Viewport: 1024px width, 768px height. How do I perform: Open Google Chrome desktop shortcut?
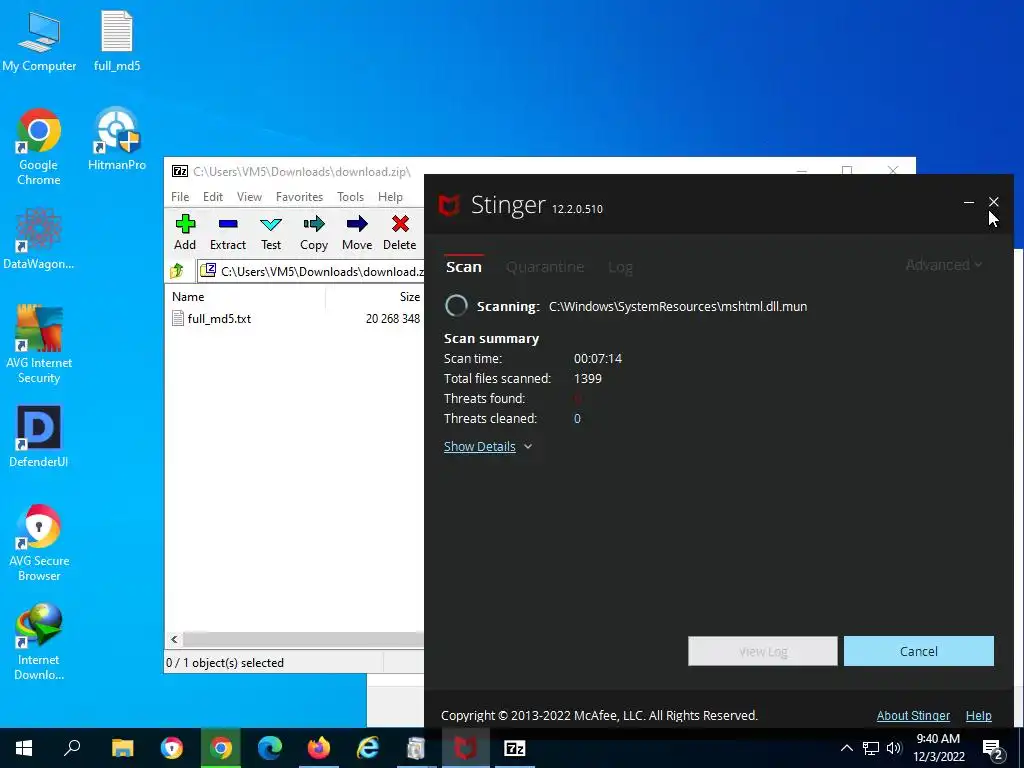pyautogui.click(x=39, y=147)
